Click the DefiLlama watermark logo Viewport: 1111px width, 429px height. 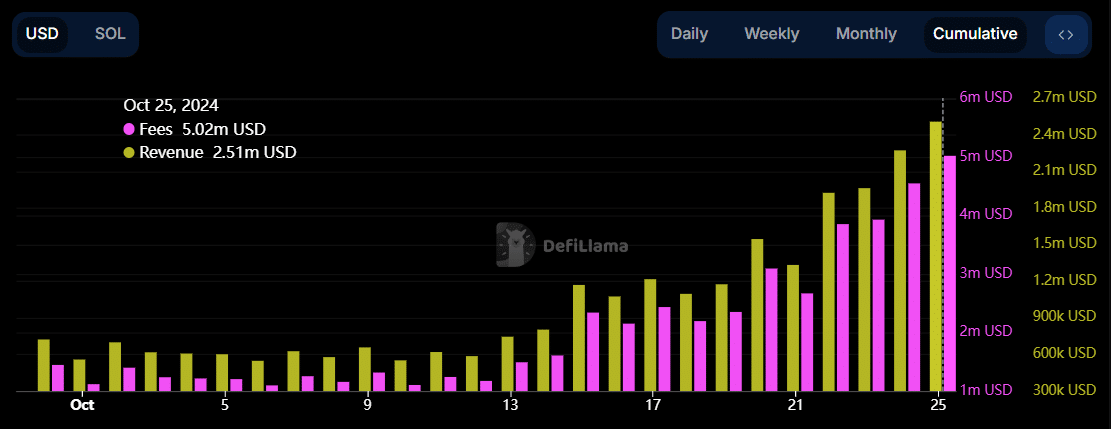point(514,244)
